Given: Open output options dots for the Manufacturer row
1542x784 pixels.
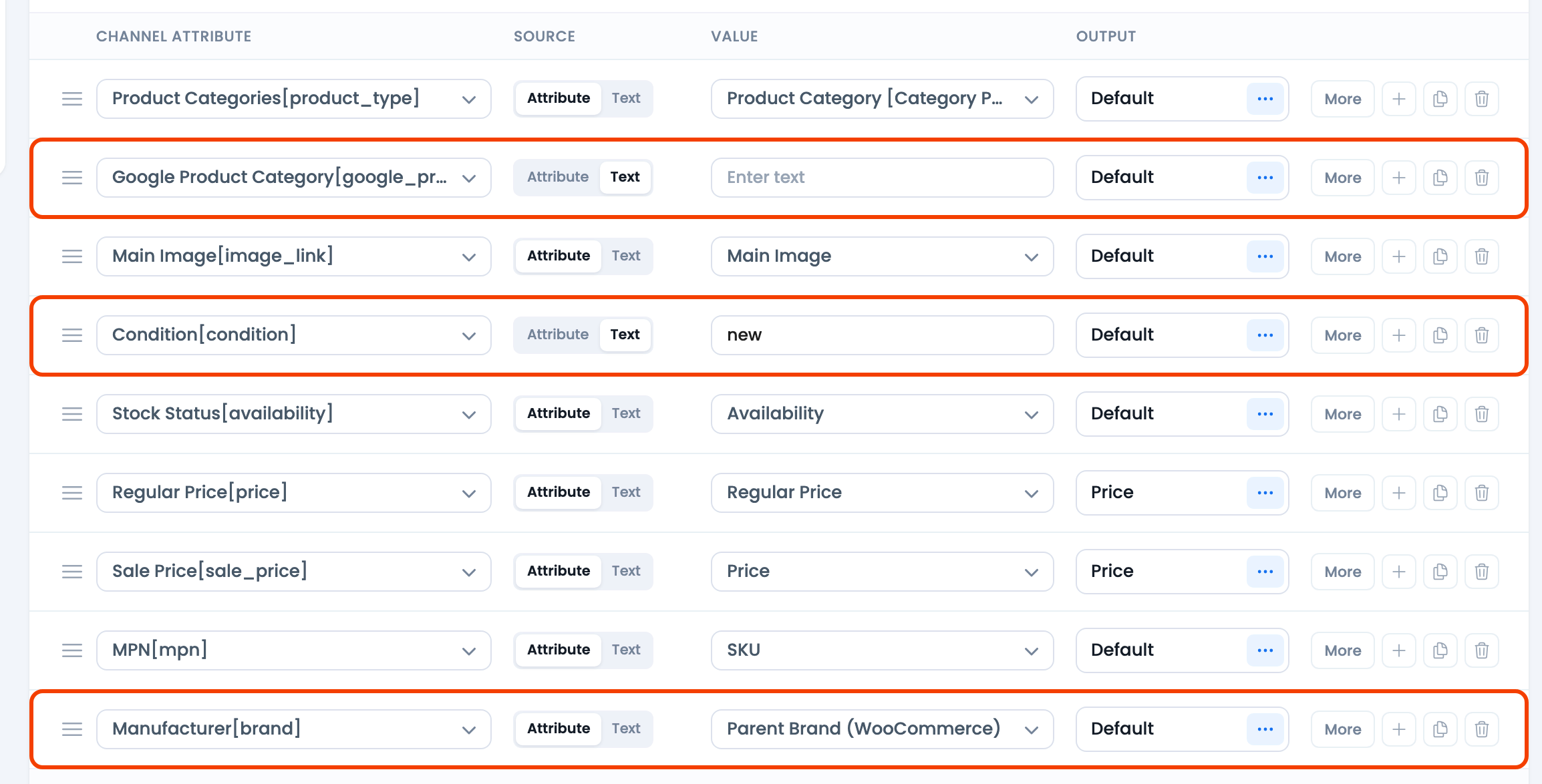Looking at the screenshot, I should click(x=1265, y=729).
